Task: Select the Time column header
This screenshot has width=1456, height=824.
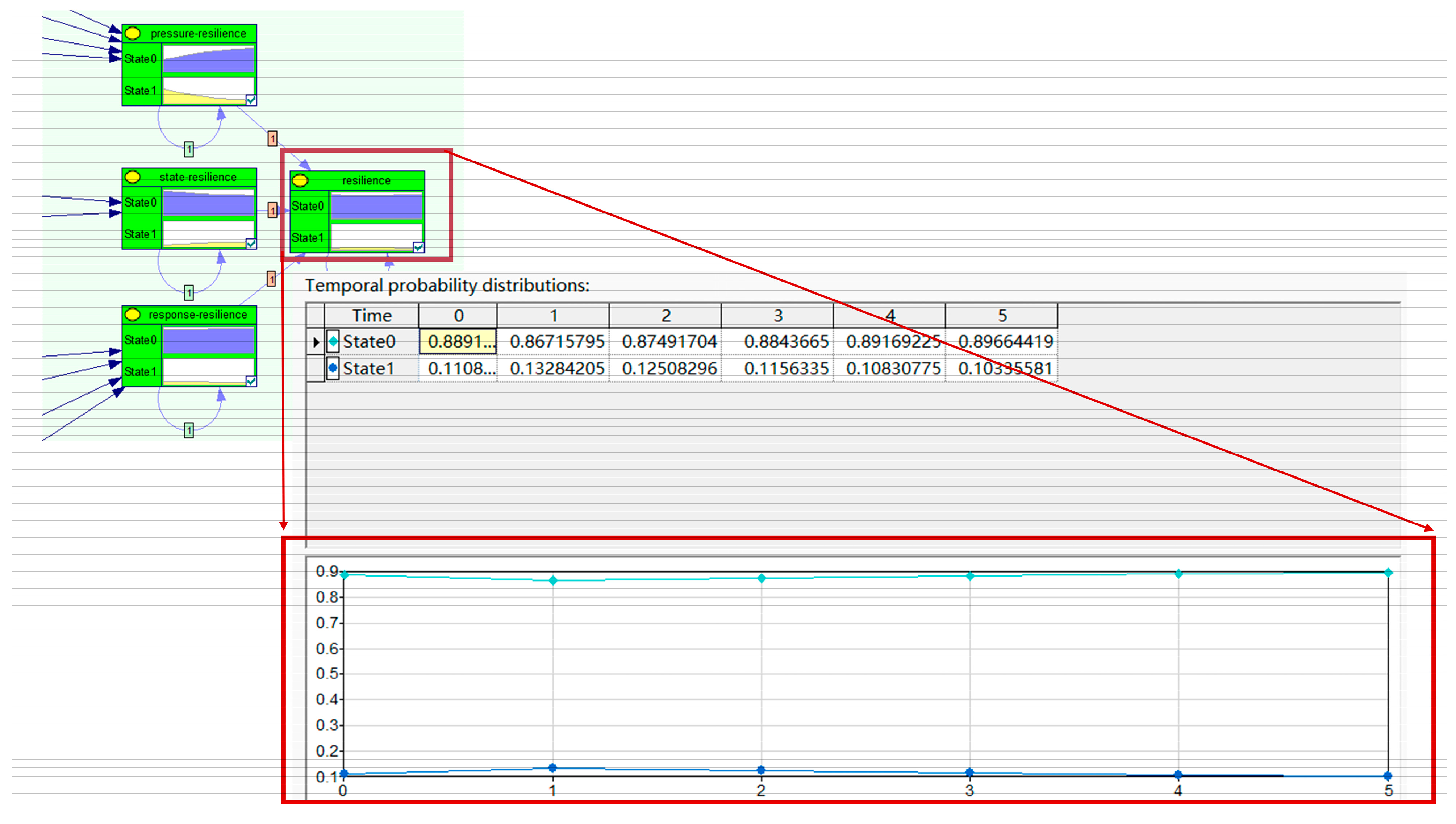Action: (372, 316)
